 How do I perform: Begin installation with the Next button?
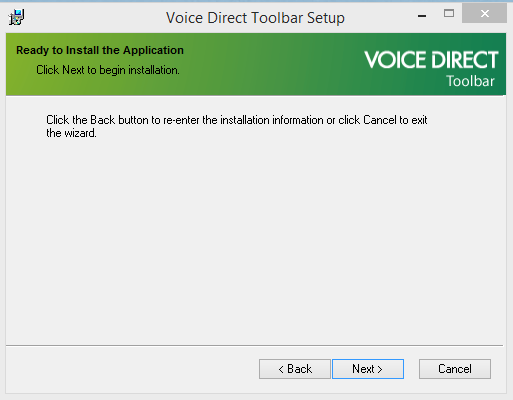[x=368, y=369]
